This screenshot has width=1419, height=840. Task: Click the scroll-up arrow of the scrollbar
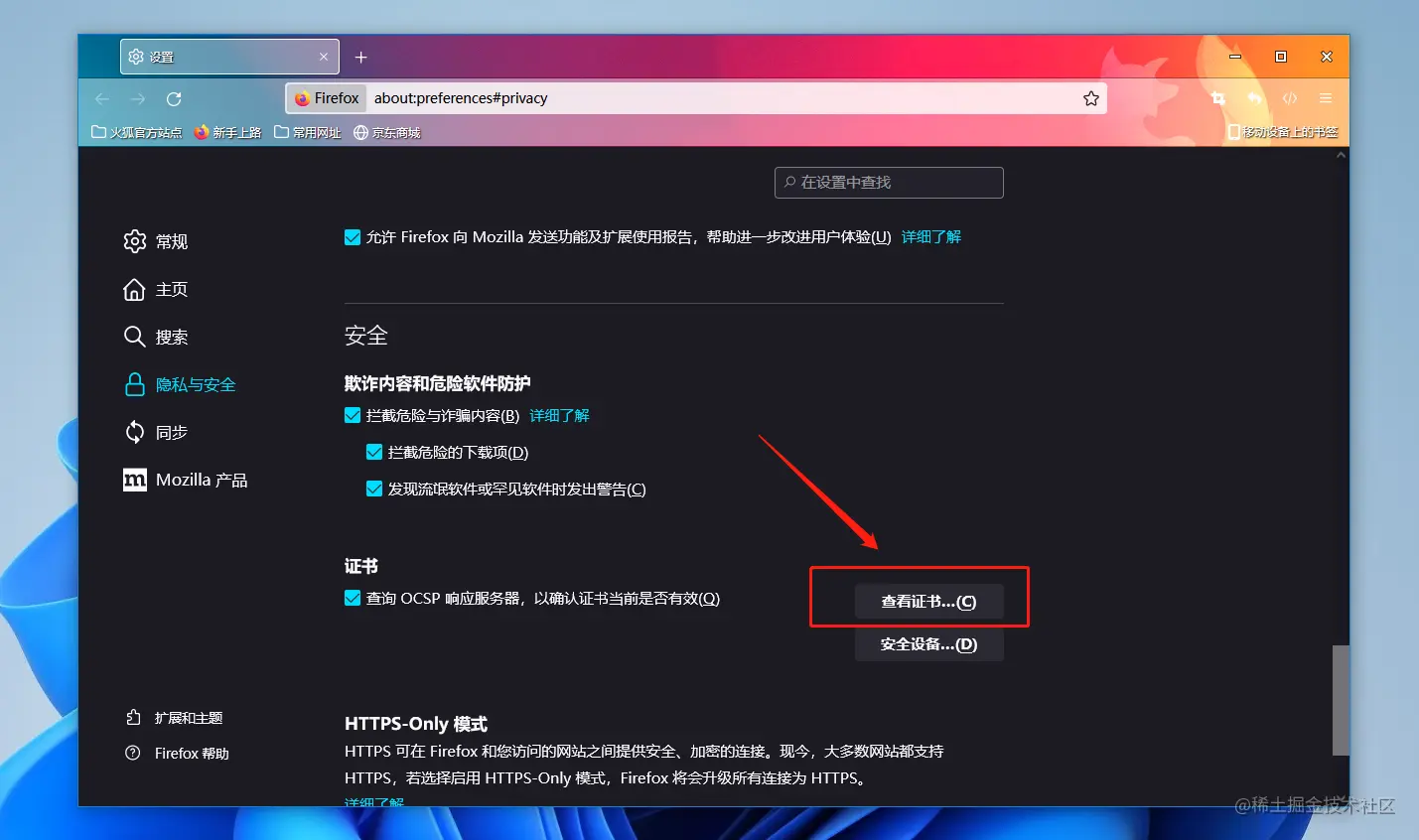(x=1341, y=155)
